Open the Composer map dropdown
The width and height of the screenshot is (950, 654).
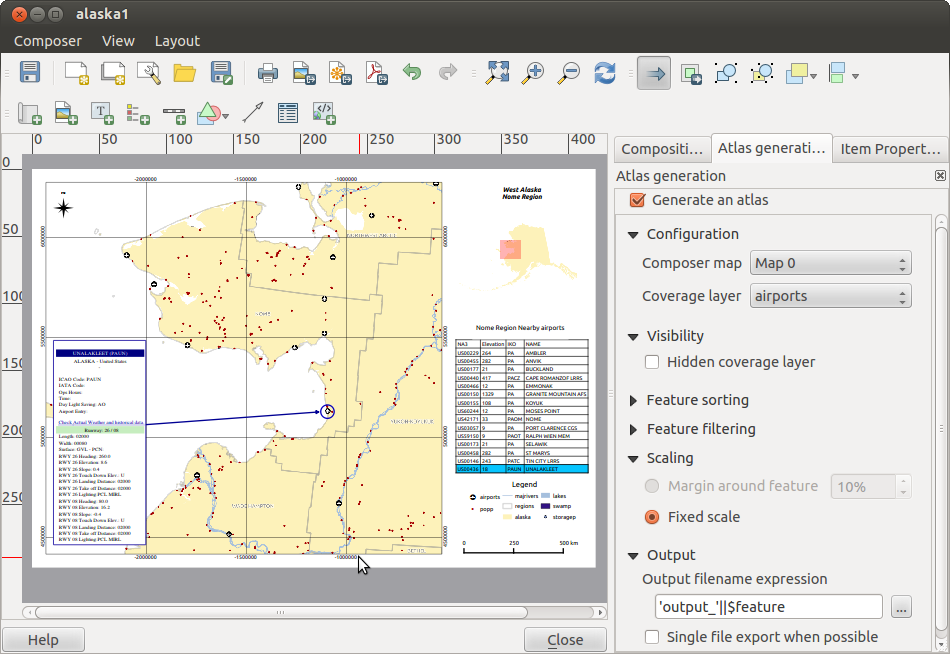[x=830, y=264]
